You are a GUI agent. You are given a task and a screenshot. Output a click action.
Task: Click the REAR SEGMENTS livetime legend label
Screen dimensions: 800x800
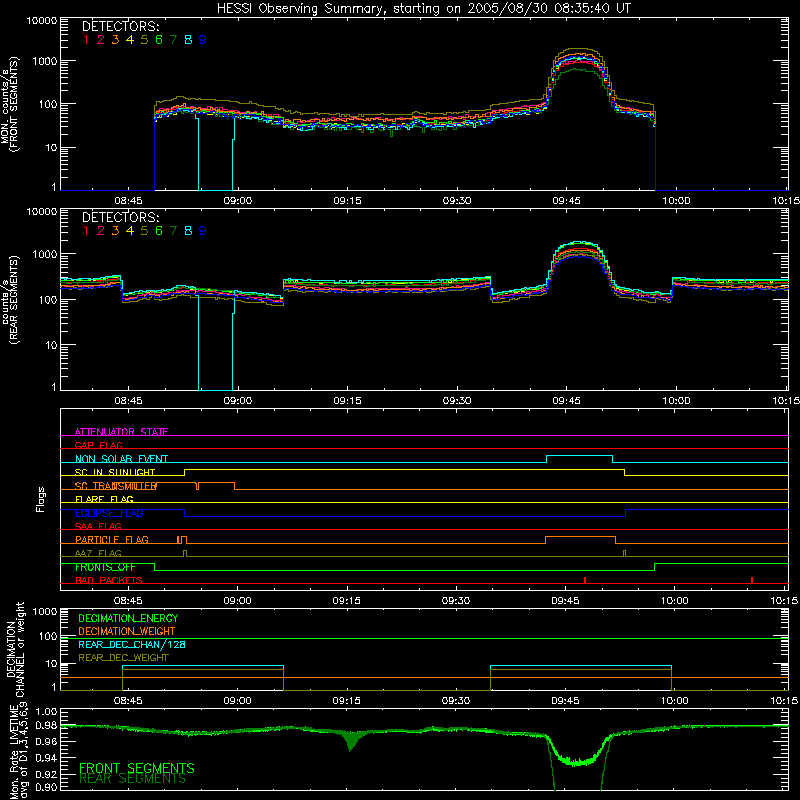click(132, 779)
